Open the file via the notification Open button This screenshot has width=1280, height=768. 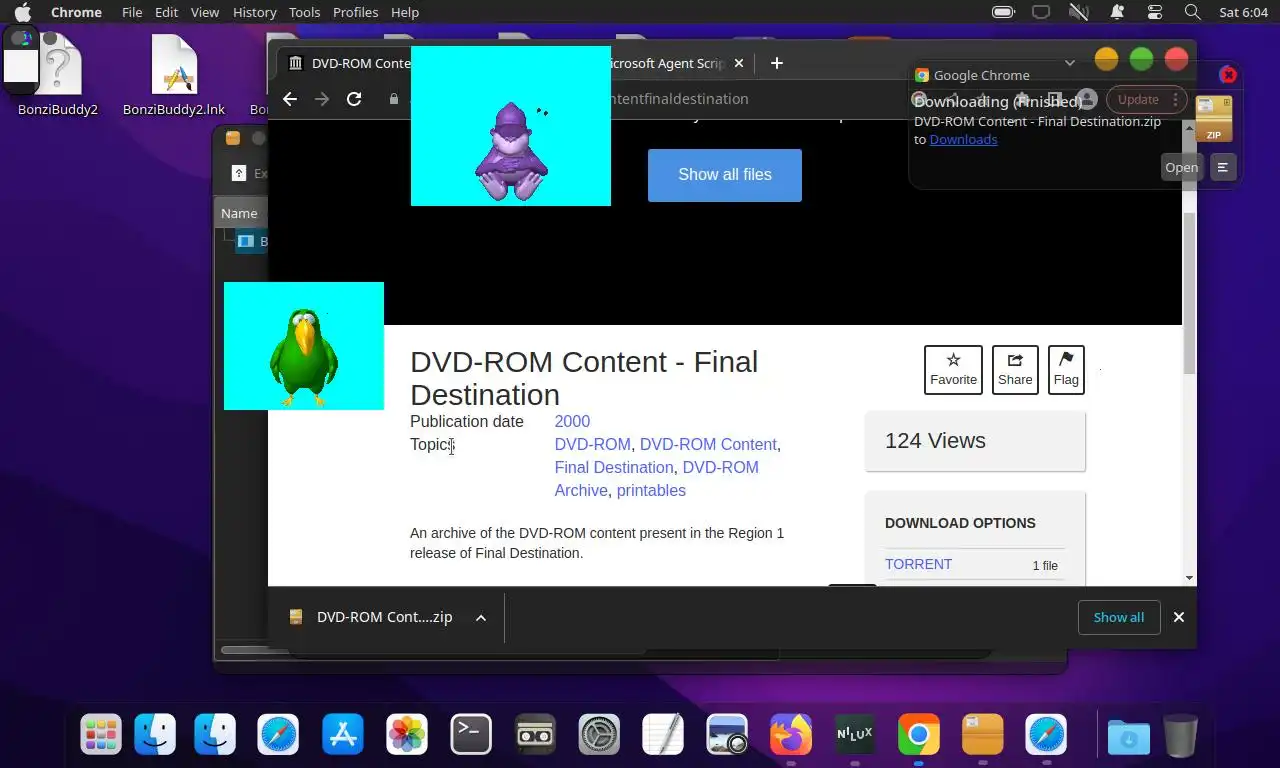(x=1181, y=168)
